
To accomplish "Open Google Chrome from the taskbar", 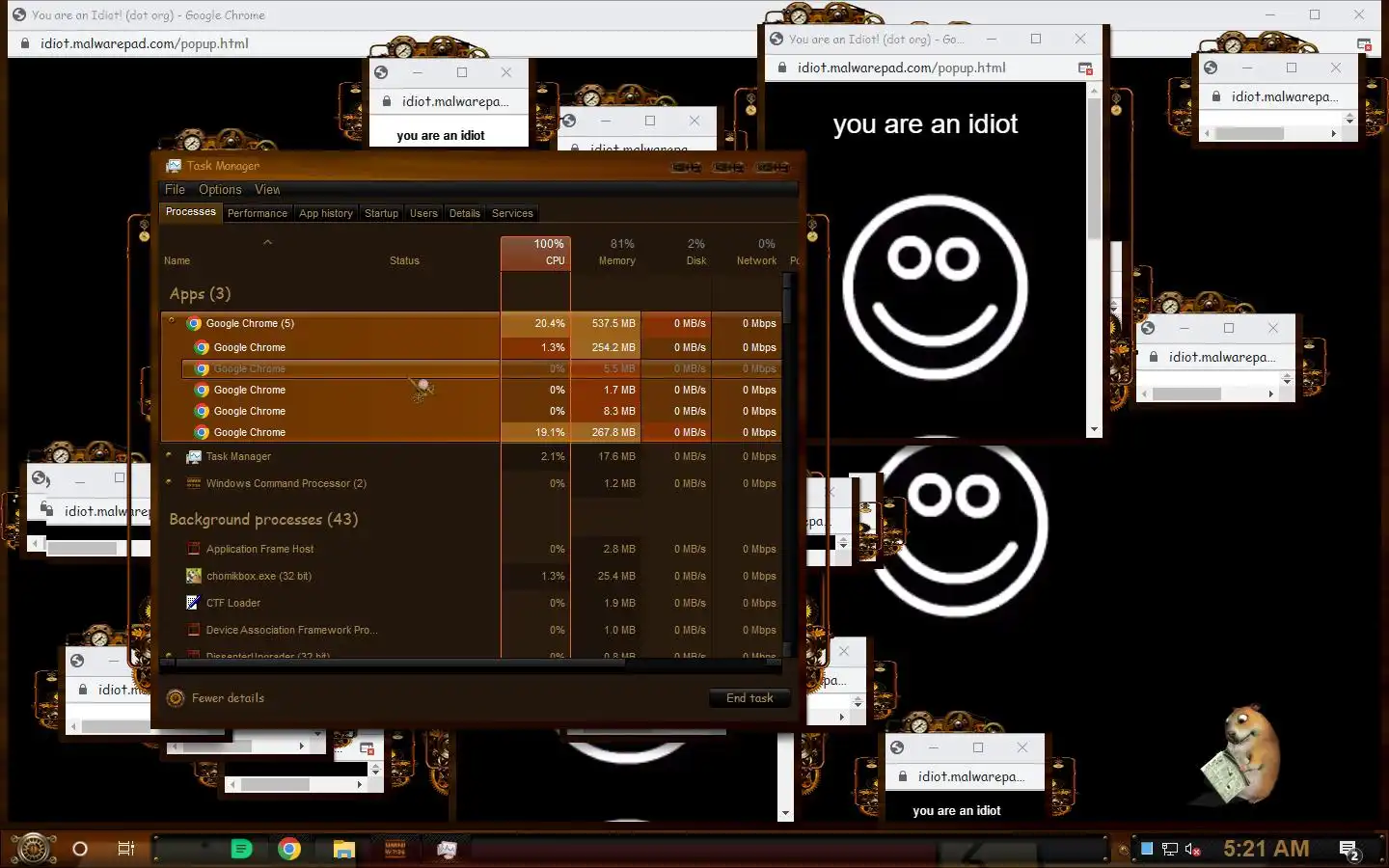I will pos(289,849).
